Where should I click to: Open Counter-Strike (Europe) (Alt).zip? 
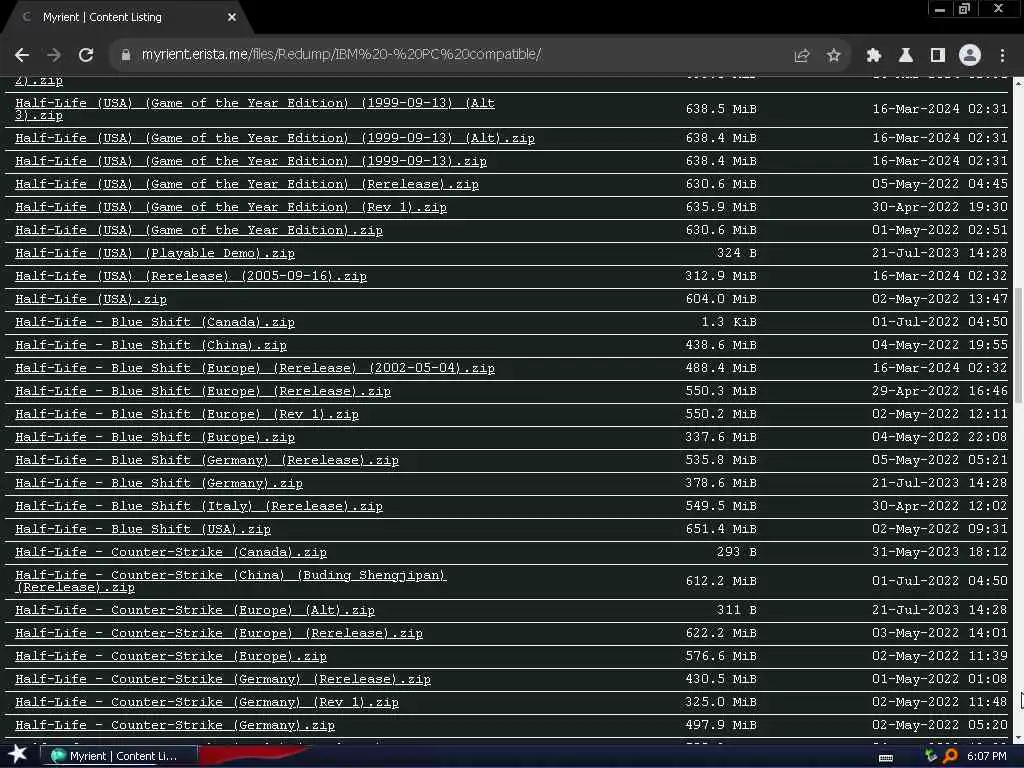pos(195,610)
